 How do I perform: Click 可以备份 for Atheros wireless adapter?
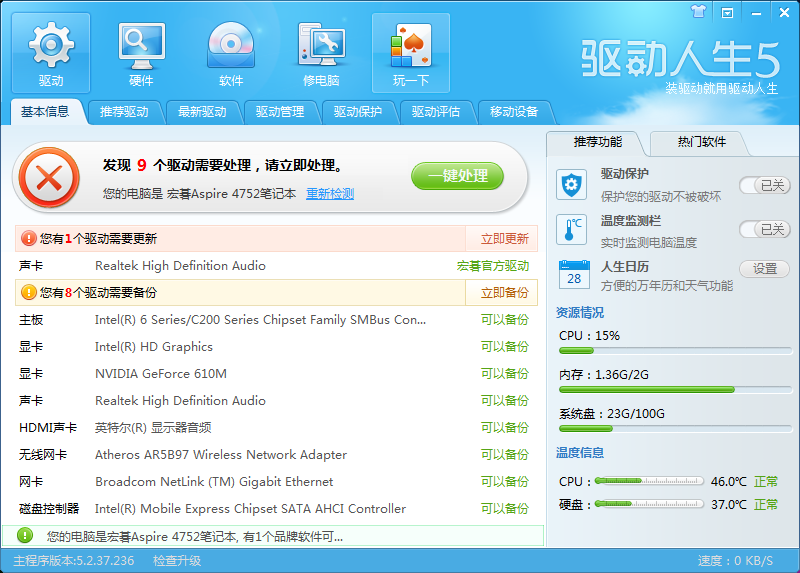tap(505, 455)
